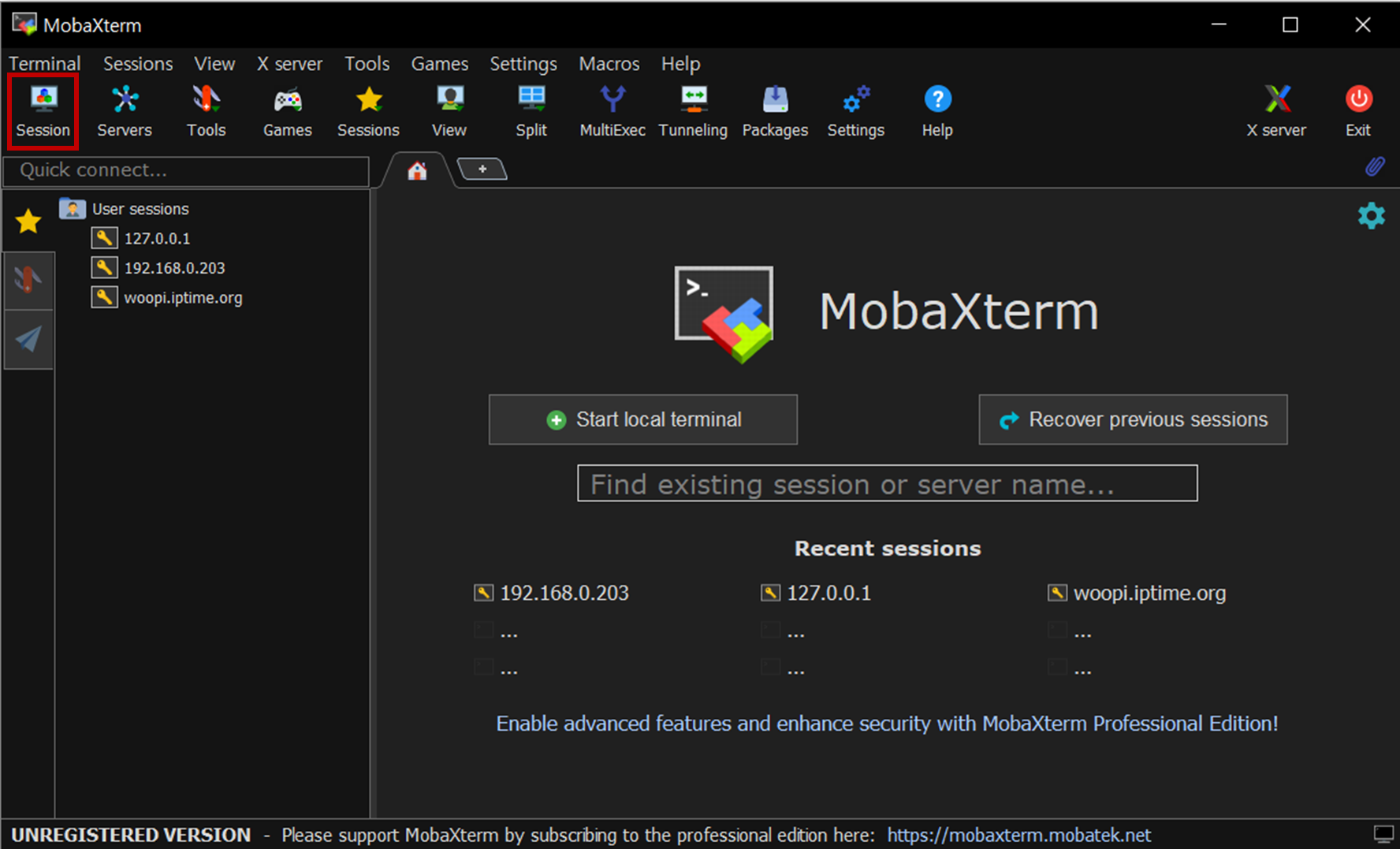
Task: Open recent session 127.0.0.1
Action: [x=829, y=593]
